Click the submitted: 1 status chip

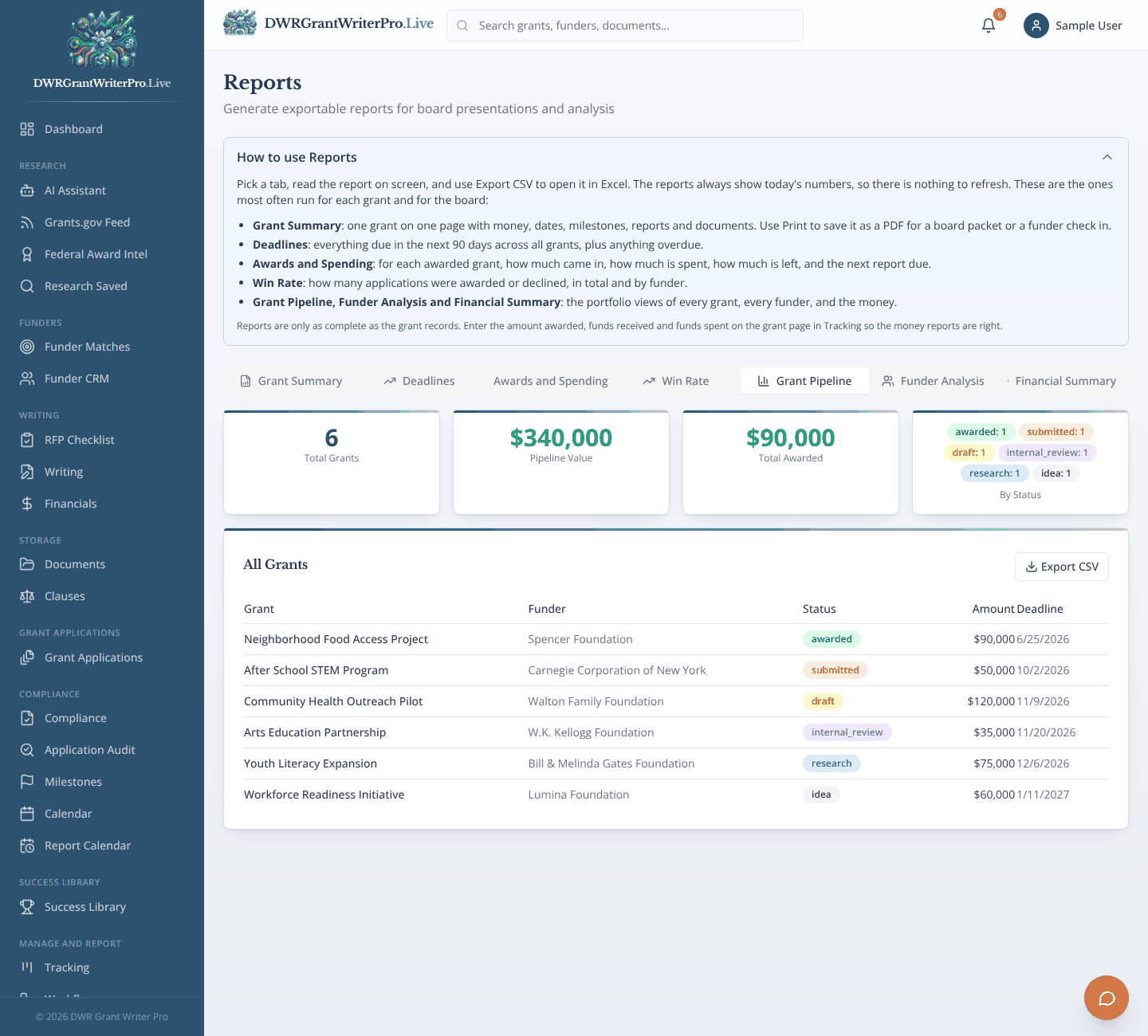click(1056, 432)
